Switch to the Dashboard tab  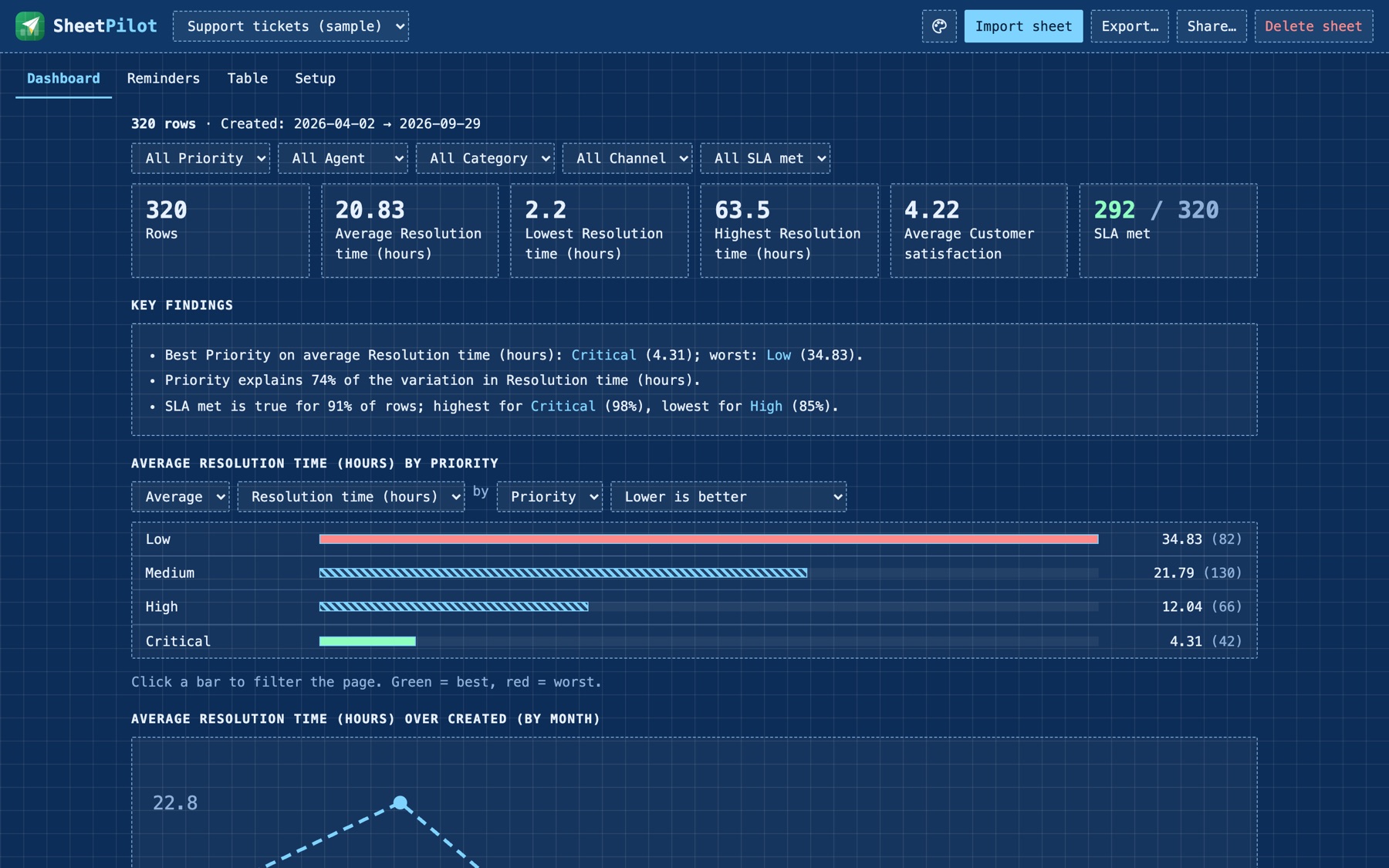(x=63, y=79)
